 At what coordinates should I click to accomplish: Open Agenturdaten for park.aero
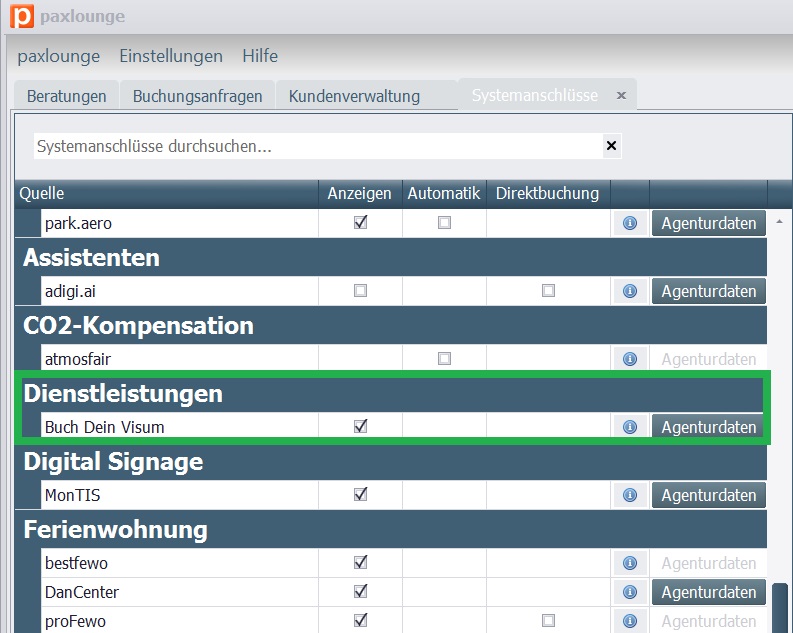coord(709,223)
